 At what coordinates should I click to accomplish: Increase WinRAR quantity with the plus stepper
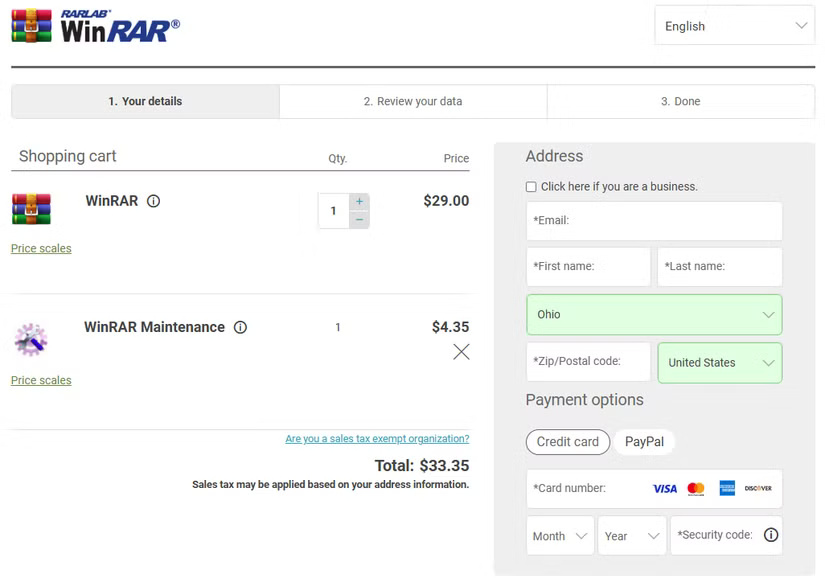click(357, 200)
